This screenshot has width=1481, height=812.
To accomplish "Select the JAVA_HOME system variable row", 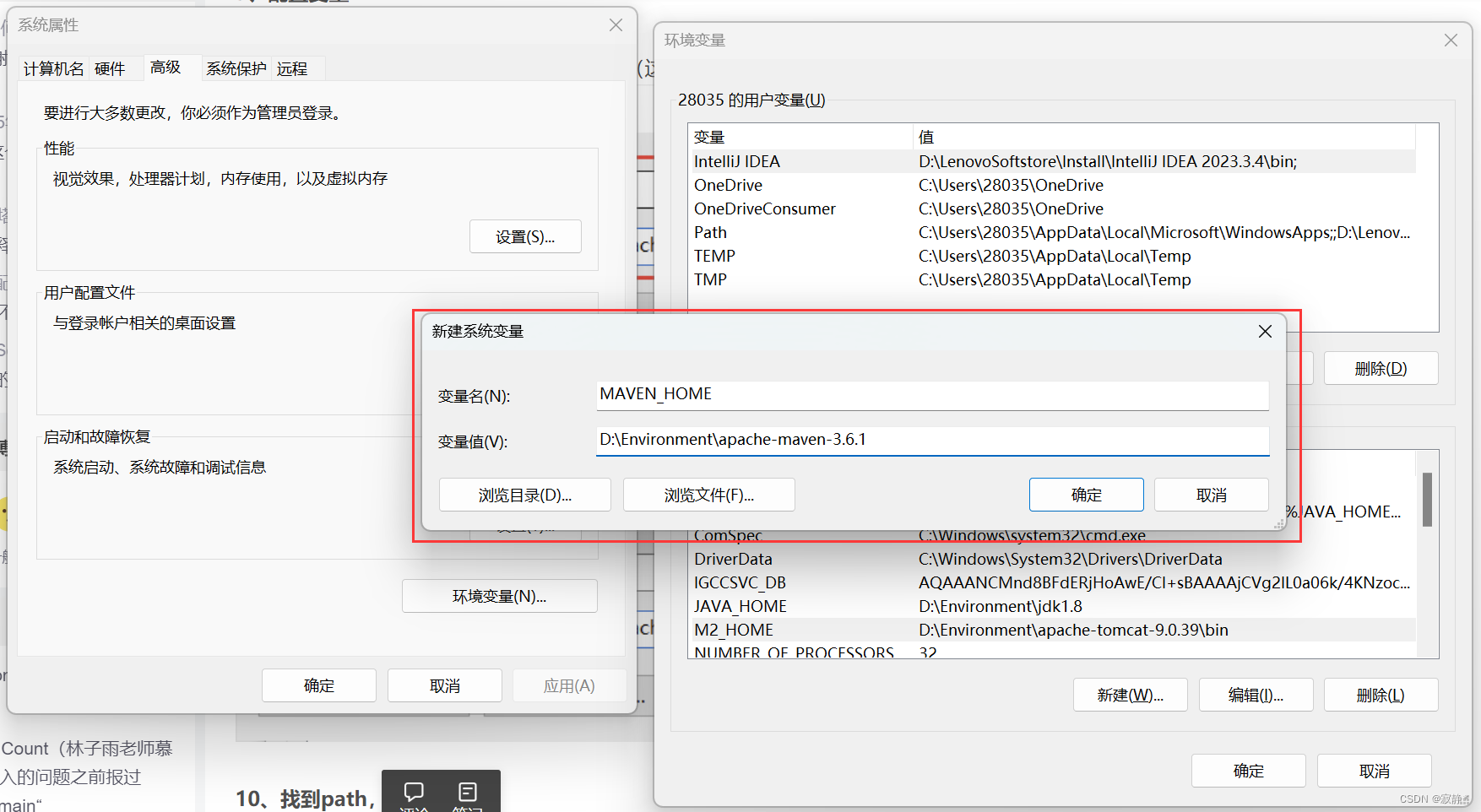I will pyautogui.click(x=1053, y=606).
